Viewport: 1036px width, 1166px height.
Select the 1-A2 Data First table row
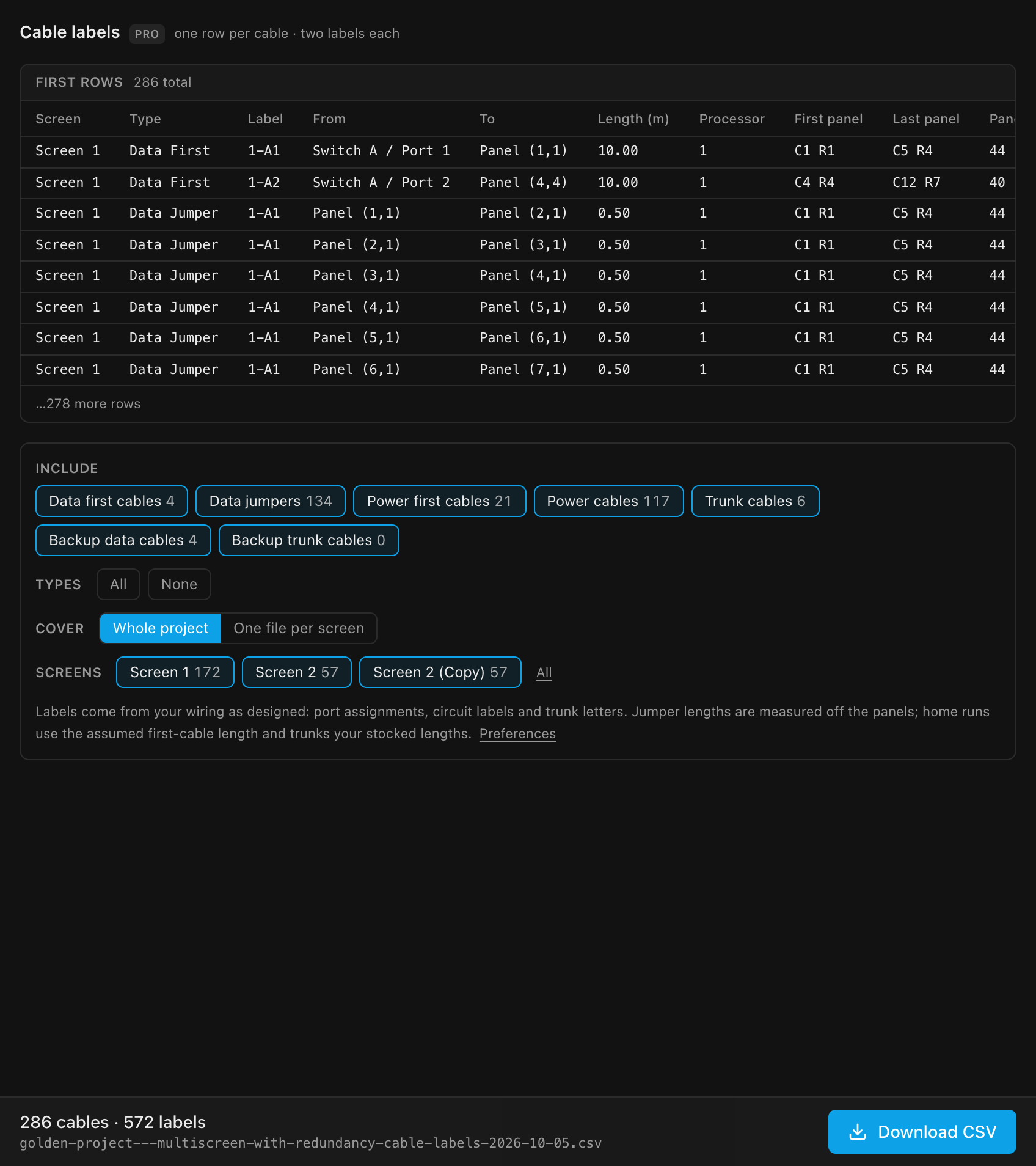[x=518, y=183]
